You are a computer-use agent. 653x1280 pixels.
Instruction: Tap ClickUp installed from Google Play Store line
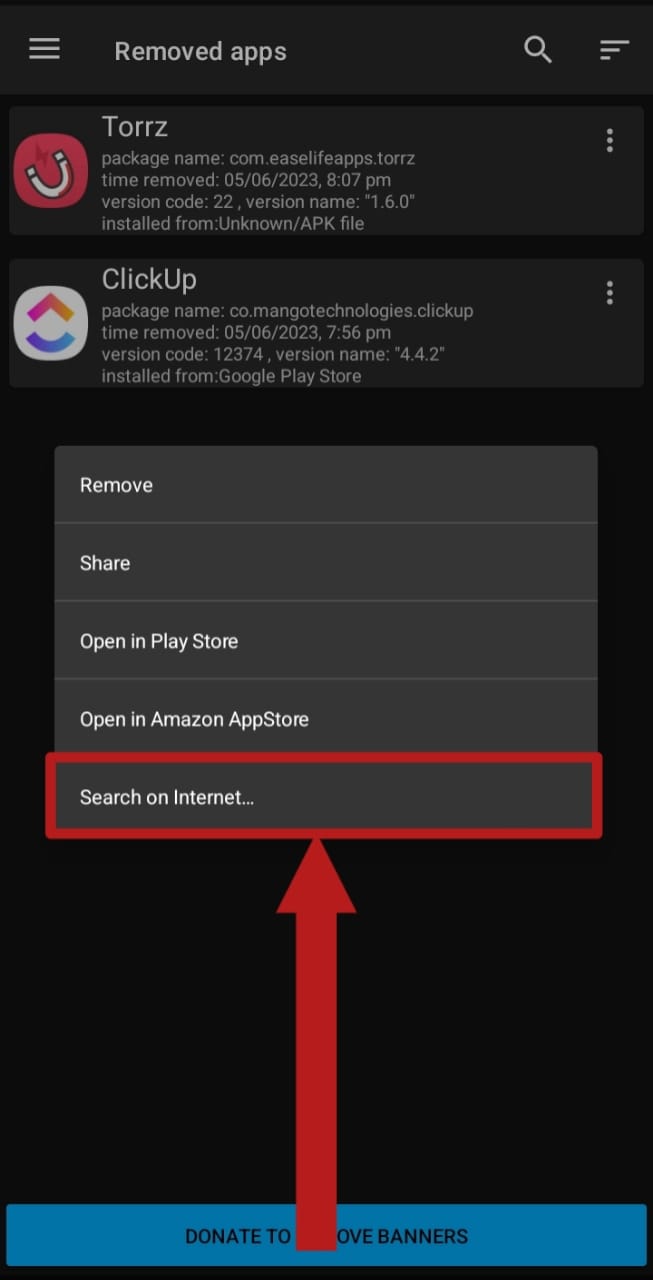[x=231, y=376]
